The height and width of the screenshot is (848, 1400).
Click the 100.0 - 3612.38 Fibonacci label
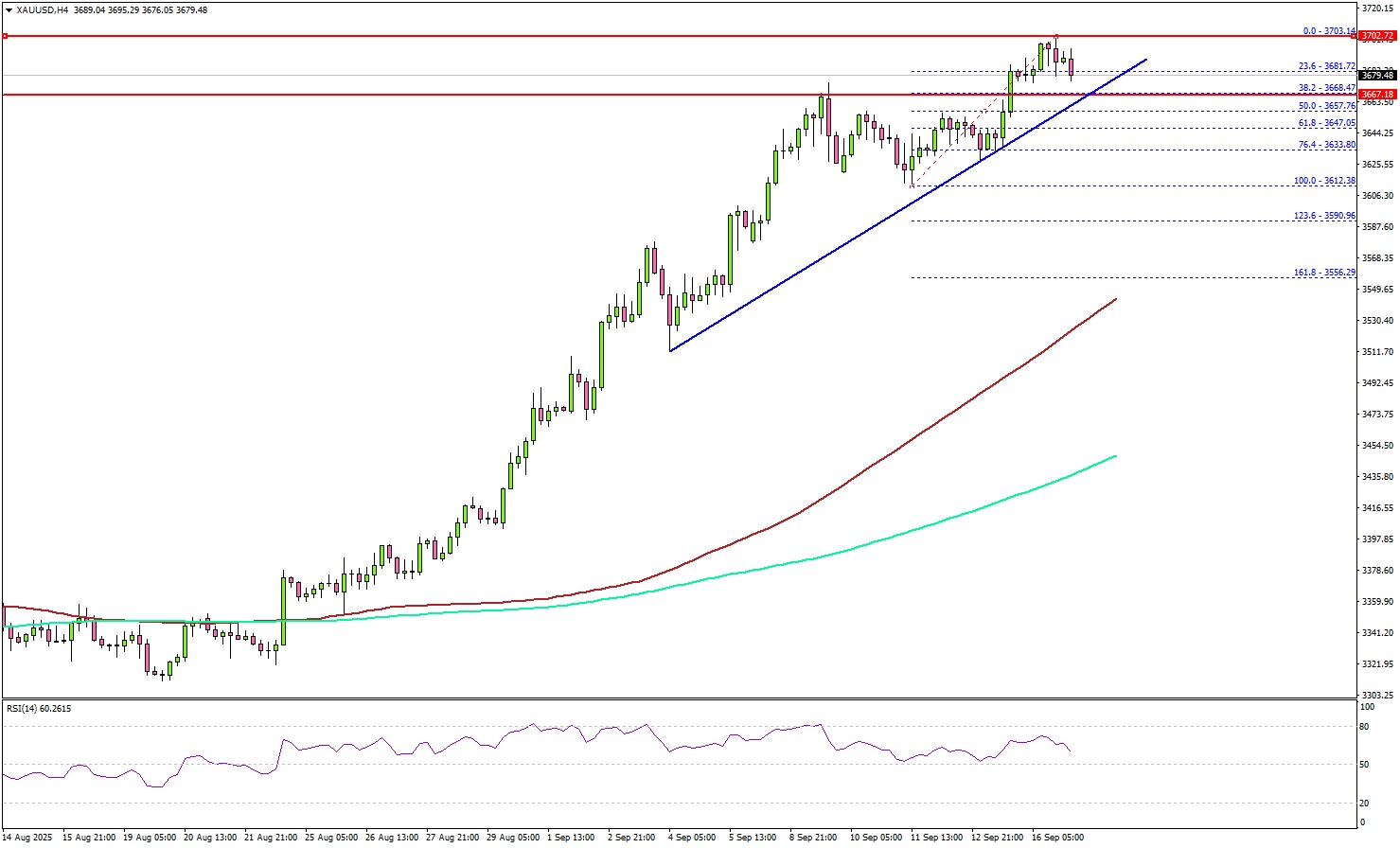point(1324,181)
